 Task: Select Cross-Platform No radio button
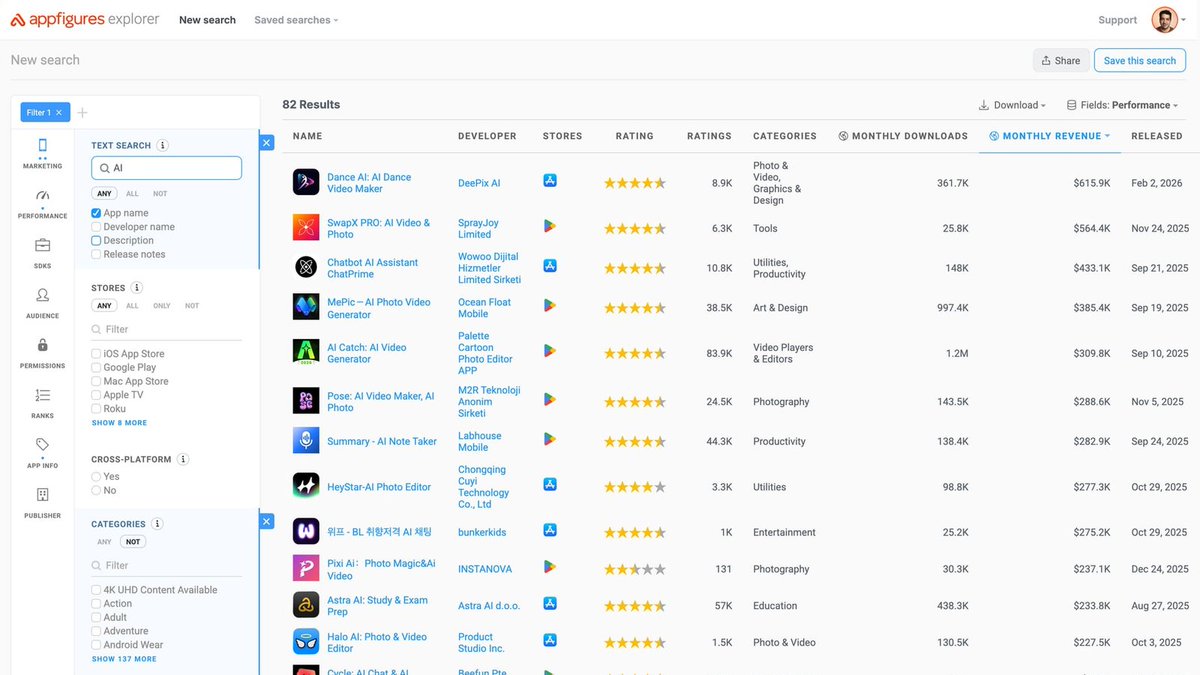96,491
